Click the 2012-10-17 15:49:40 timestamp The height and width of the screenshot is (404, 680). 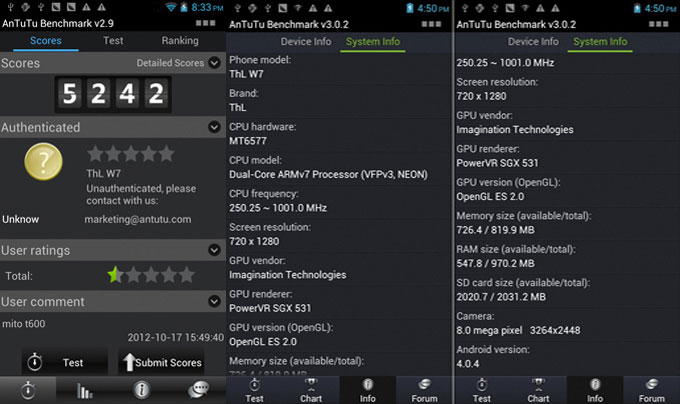[x=176, y=337]
